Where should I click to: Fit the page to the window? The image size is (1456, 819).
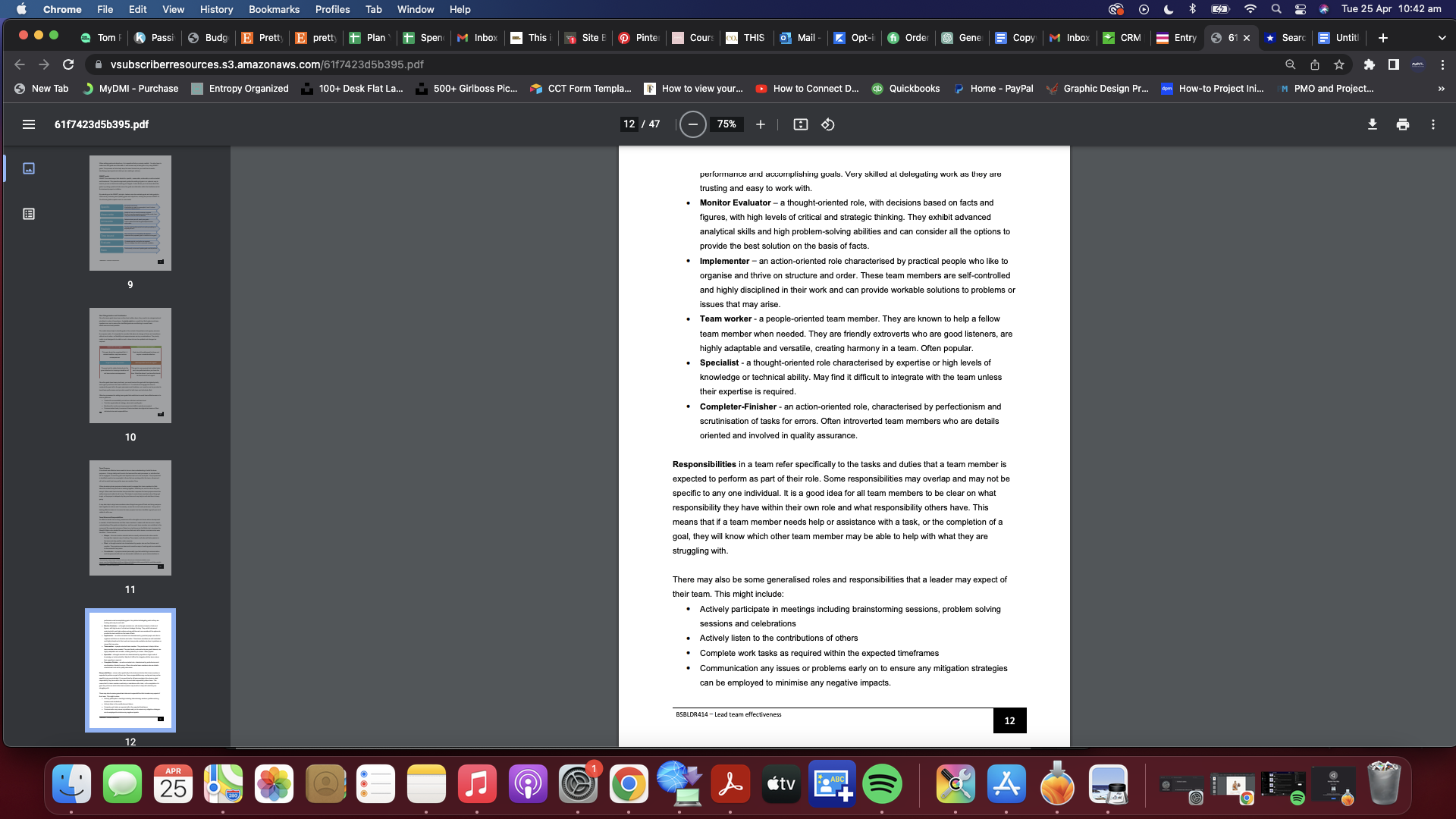tap(801, 124)
